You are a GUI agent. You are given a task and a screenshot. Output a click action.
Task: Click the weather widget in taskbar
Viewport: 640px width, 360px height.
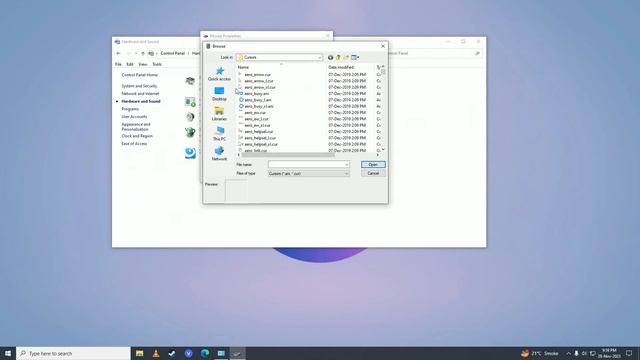tap(540, 353)
